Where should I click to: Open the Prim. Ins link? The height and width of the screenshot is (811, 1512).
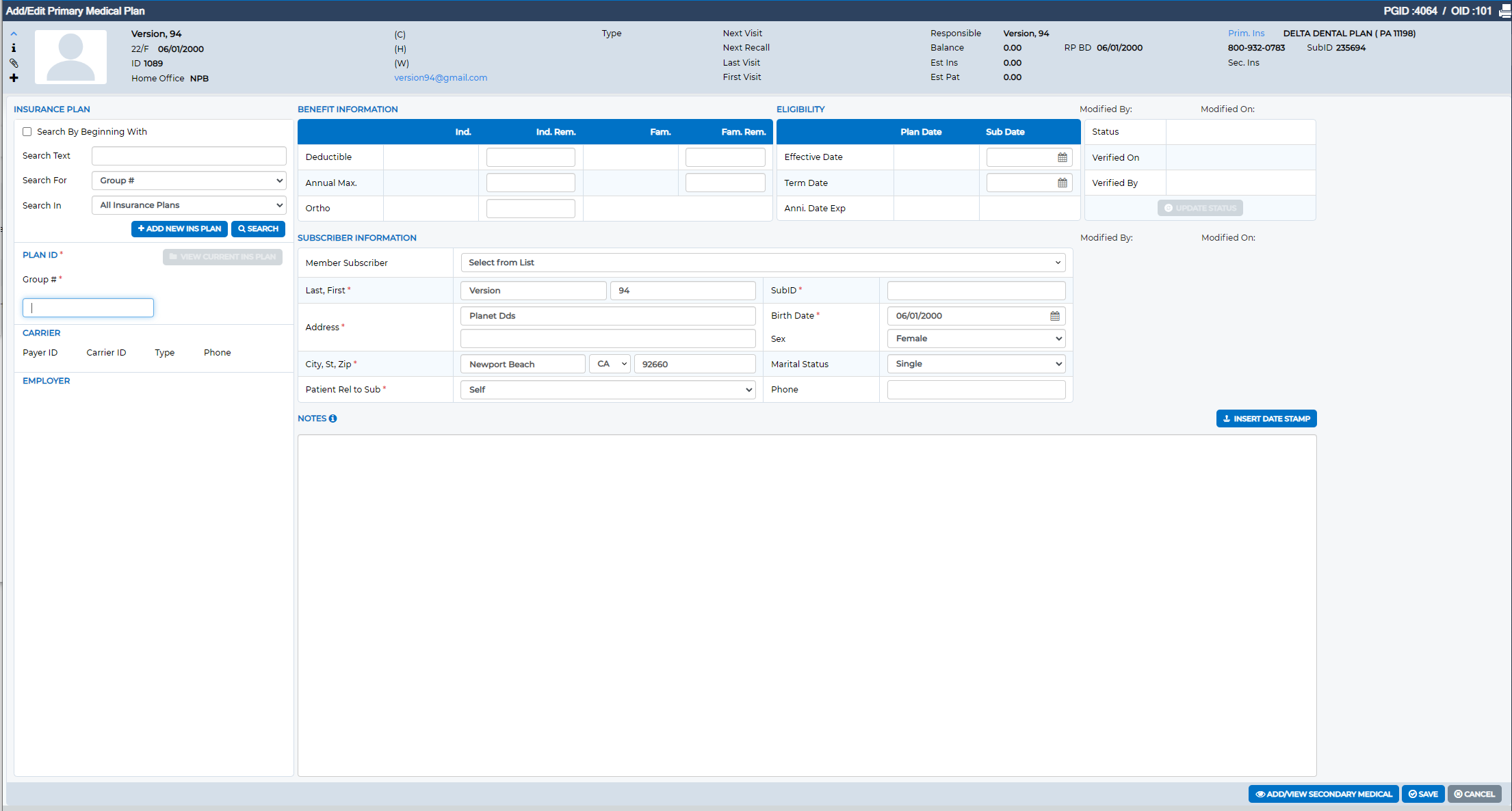tap(1246, 34)
